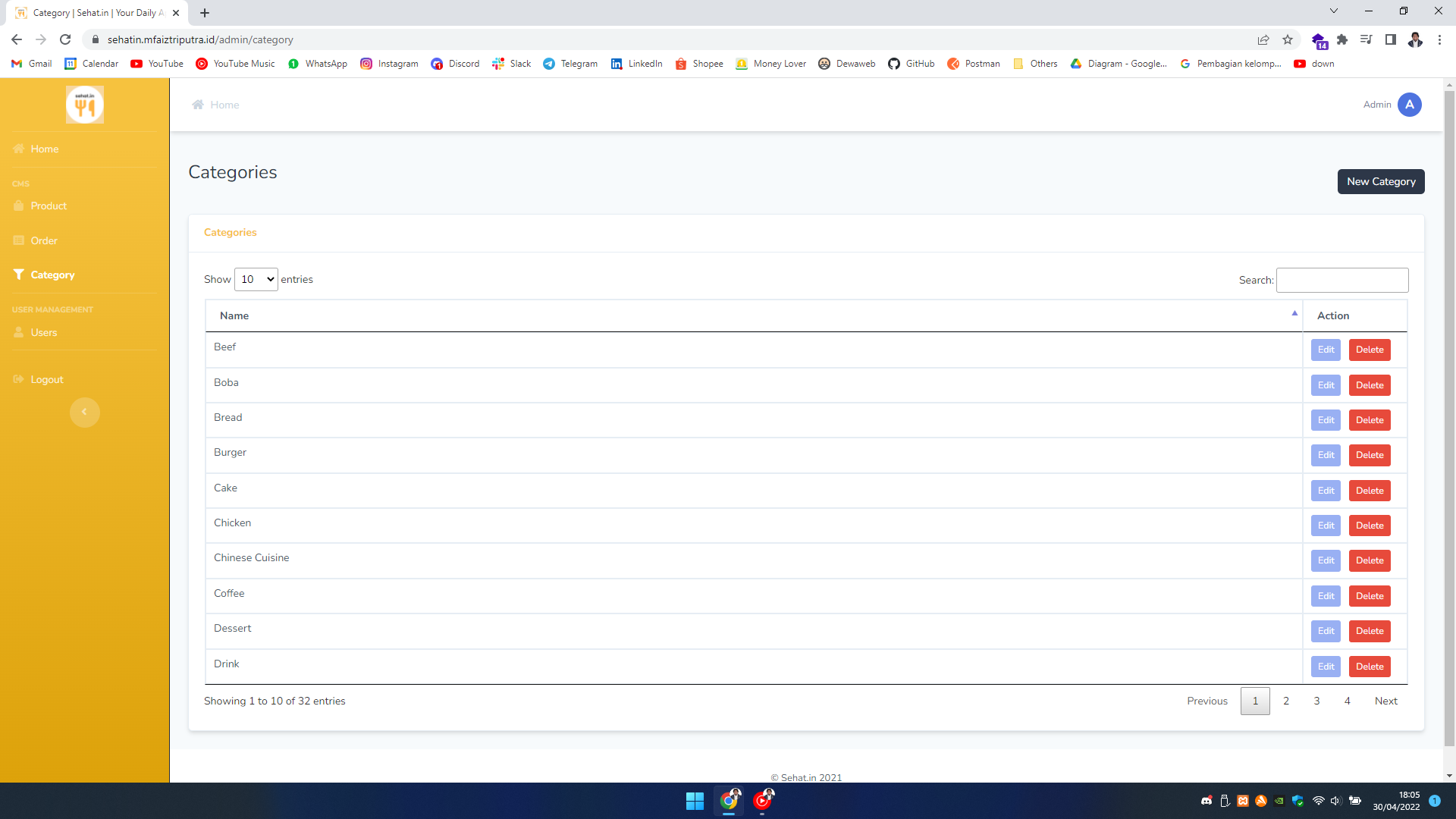Focus the Search input field
This screenshot has height=819, width=1456.
click(x=1342, y=281)
